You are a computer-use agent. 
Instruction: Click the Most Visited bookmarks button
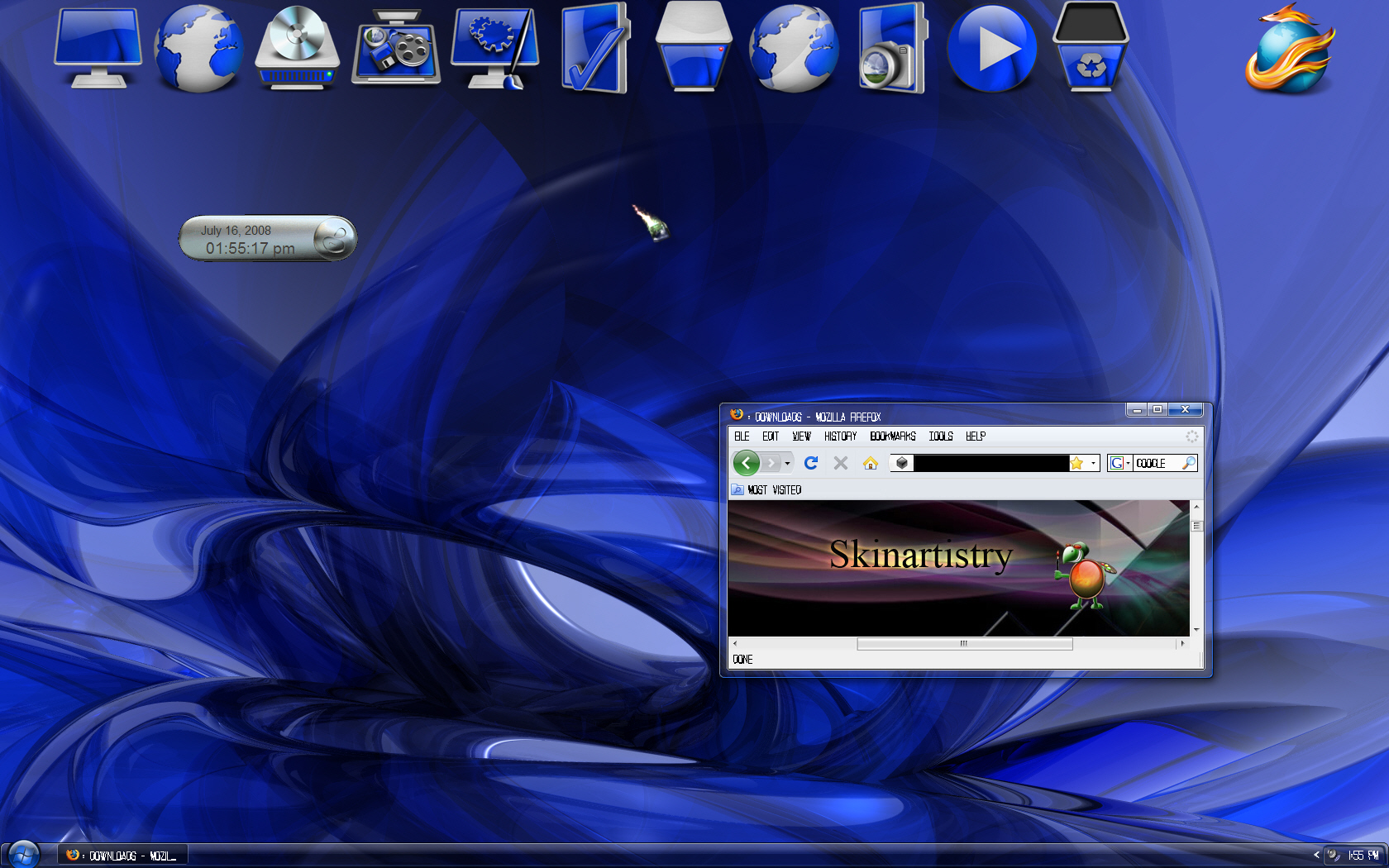tap(766, 490)
